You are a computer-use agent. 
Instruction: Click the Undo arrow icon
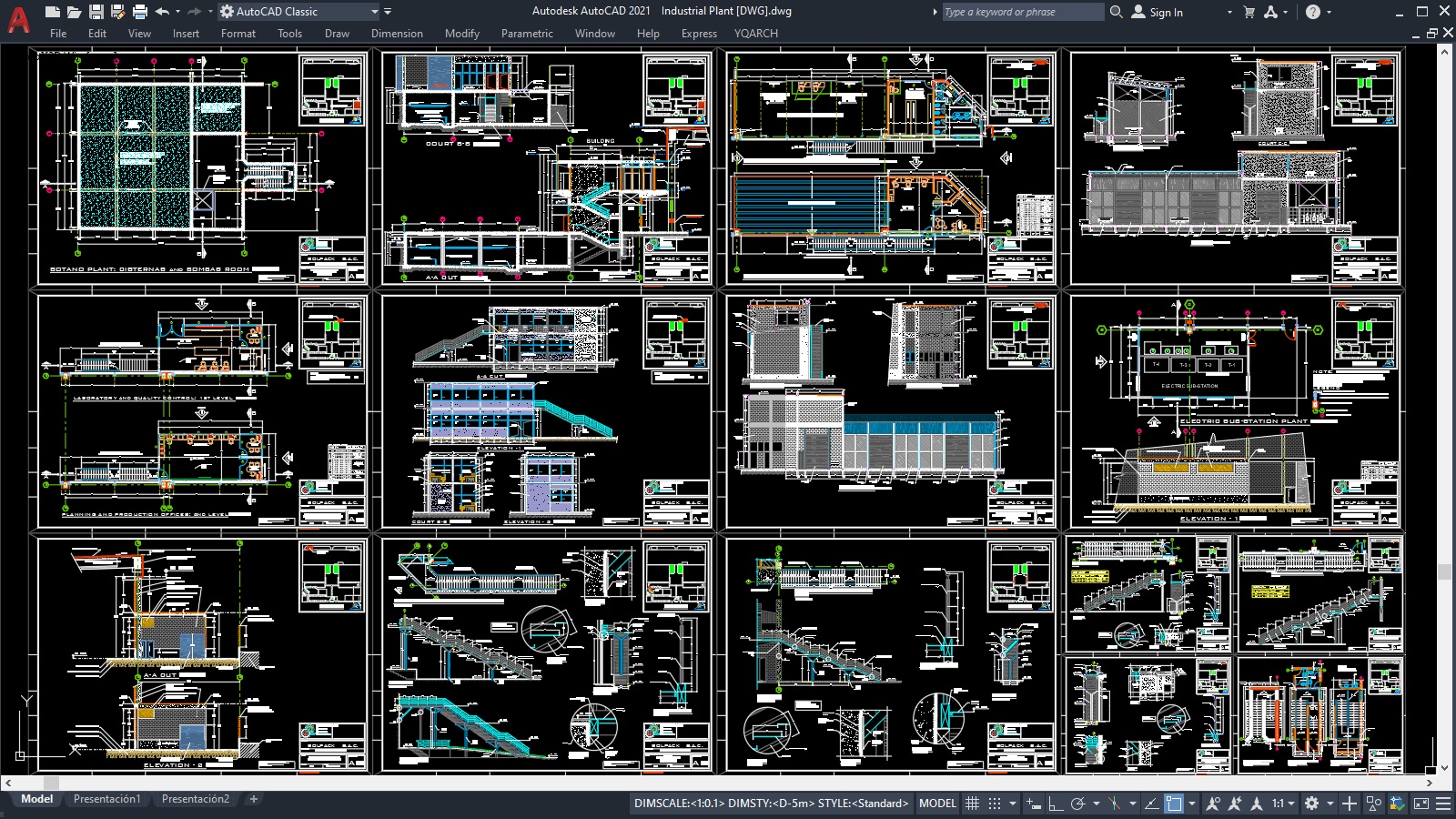click(x=162, y=12)
